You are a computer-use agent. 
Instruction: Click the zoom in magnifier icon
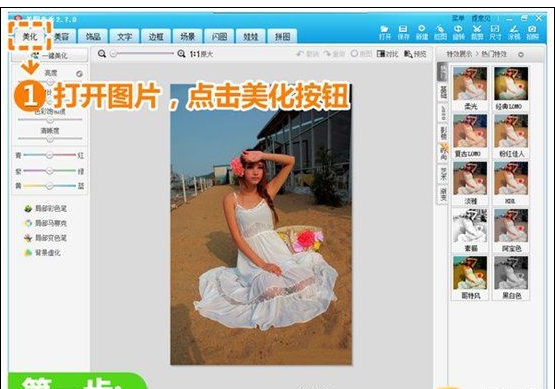click(x=181, y=54)
